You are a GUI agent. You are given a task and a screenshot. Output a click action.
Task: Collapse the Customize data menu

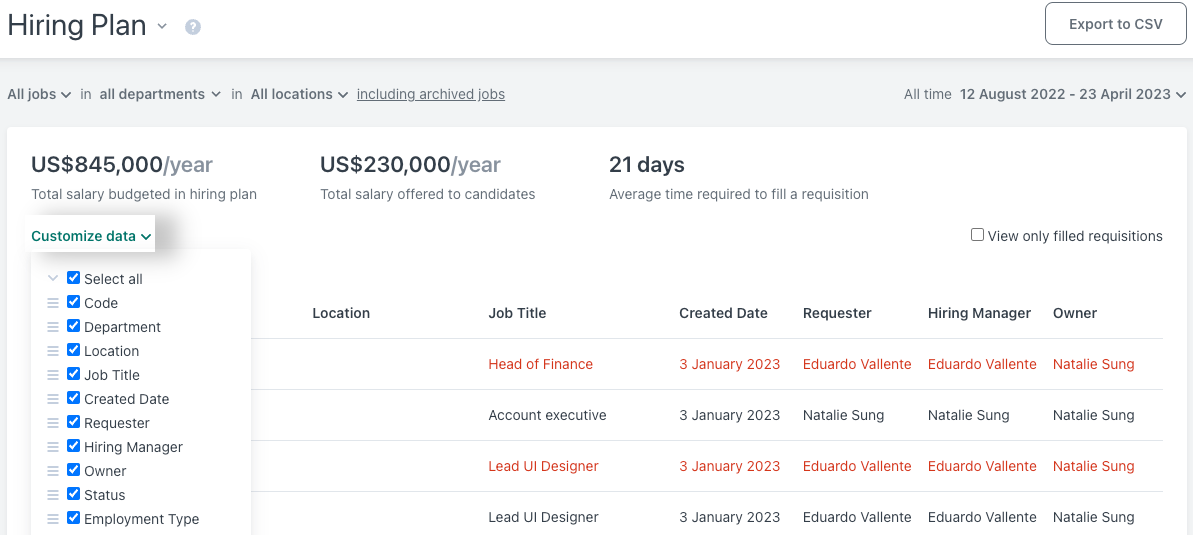click(x=91, y=237)
